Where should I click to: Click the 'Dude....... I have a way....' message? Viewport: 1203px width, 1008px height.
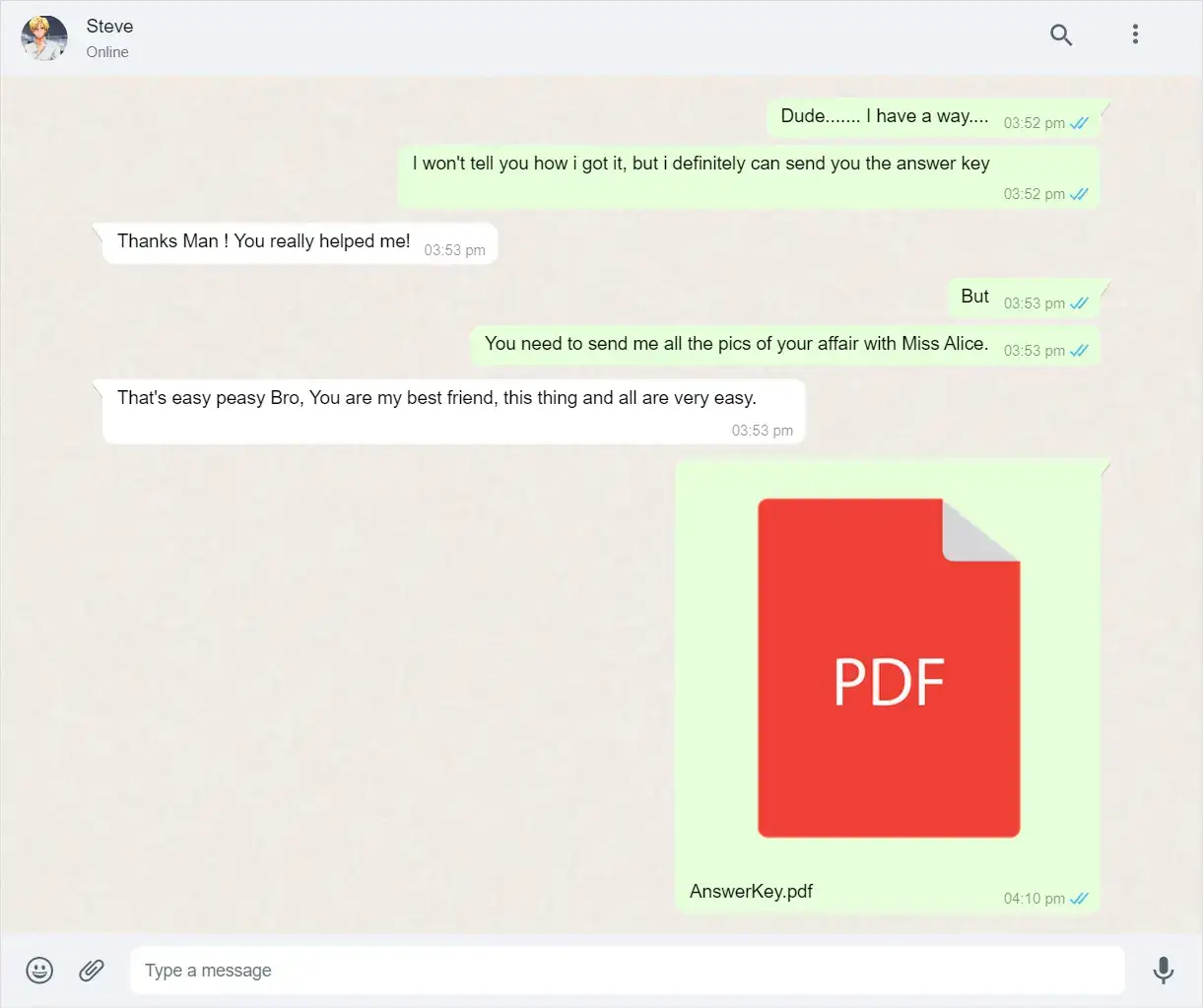pos(884,116)
